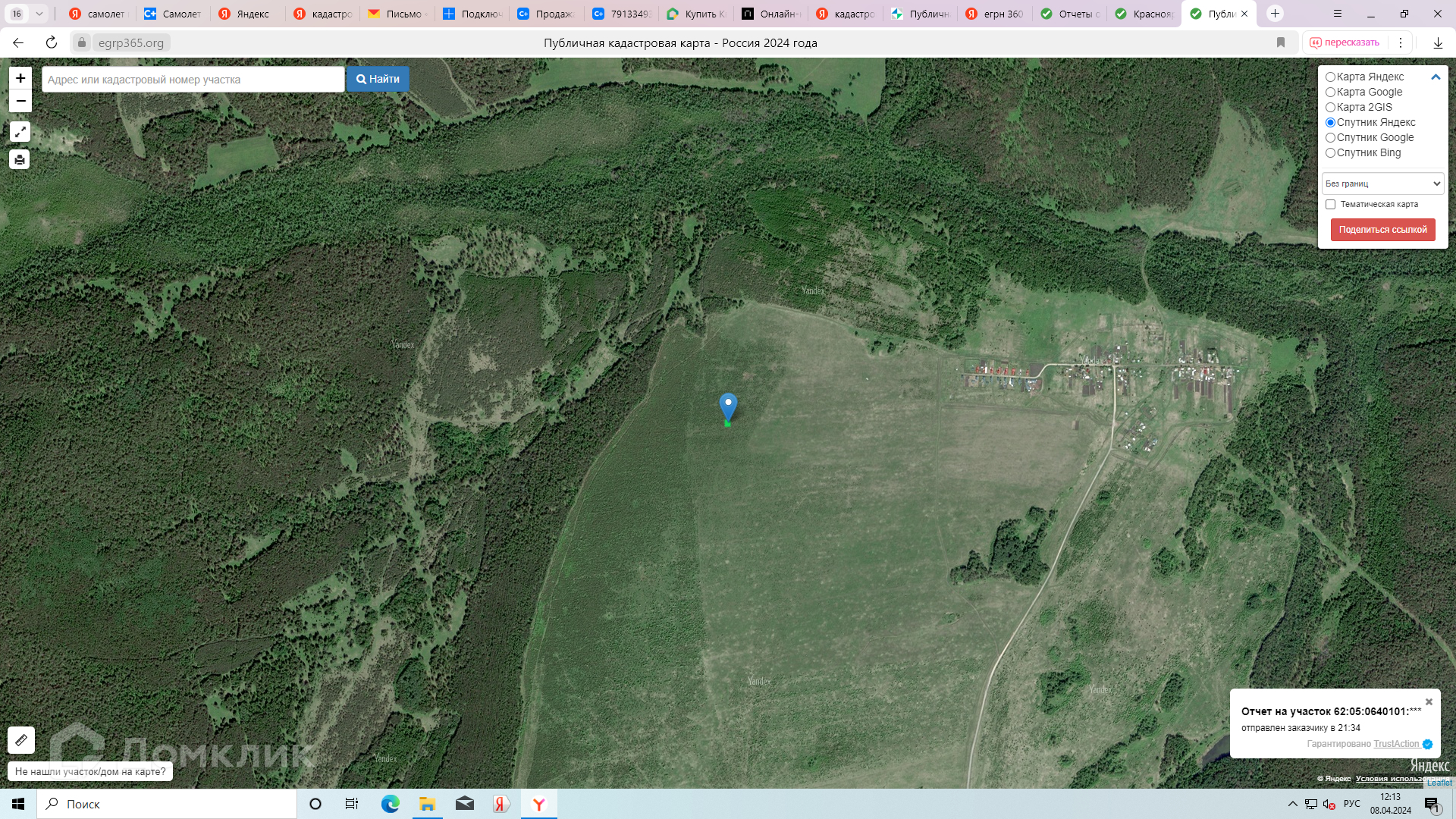This screenshot has height=819, width=1456.
Task: Expand the tab groups dropdown arrow
Action: pyautogui.click(x=39, y=14)
